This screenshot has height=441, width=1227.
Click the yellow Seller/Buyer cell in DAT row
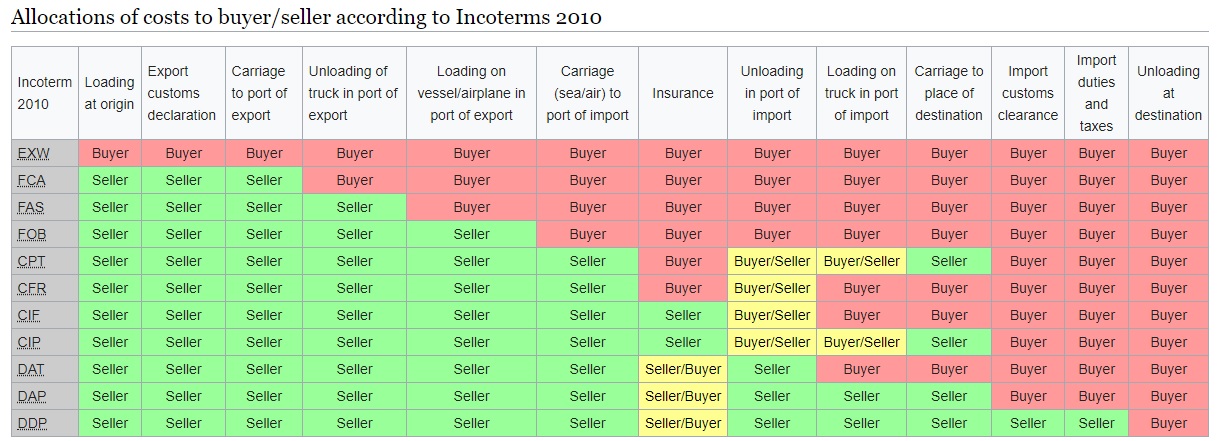tap(683, 370)
